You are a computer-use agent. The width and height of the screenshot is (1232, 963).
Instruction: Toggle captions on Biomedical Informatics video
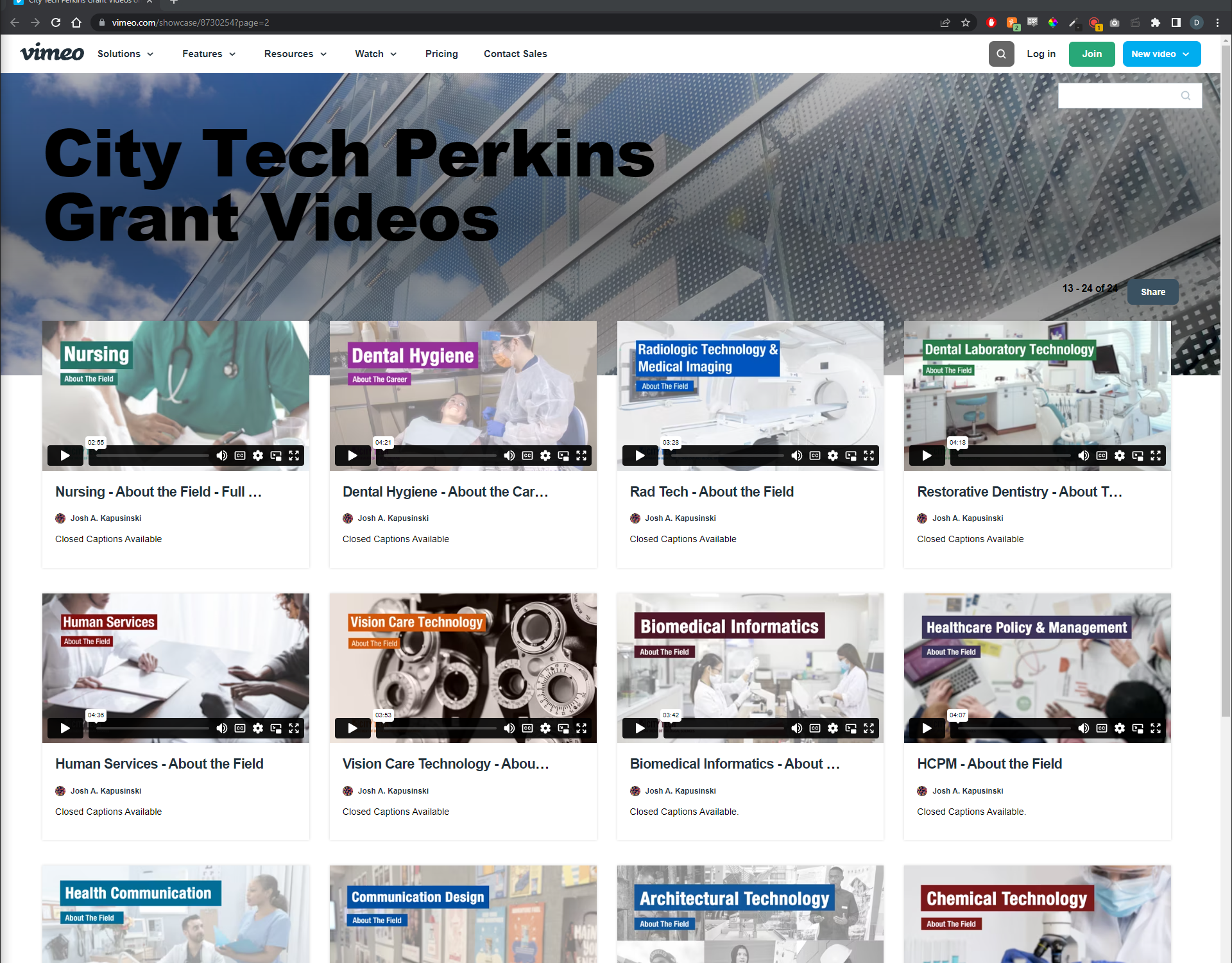point(815,728)
